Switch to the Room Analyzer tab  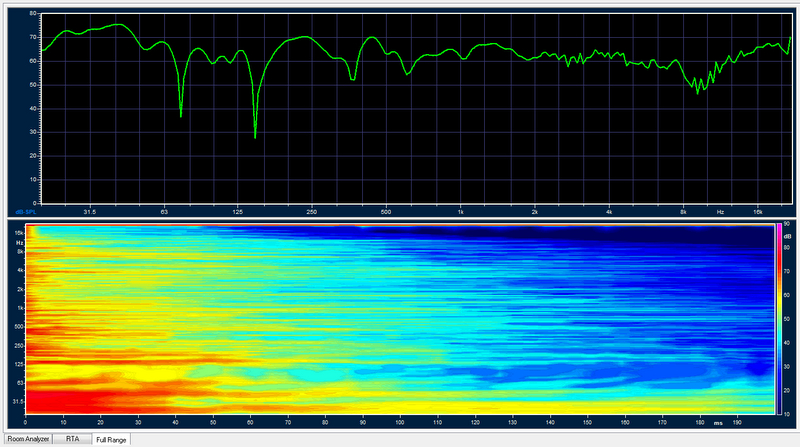coord(29,438)
